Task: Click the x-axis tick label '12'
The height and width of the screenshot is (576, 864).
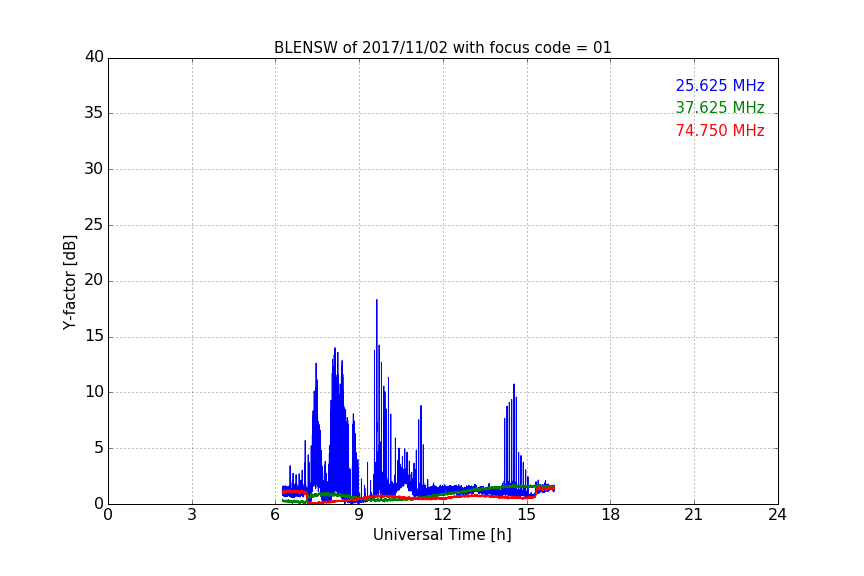Action: tap(443, 515)
